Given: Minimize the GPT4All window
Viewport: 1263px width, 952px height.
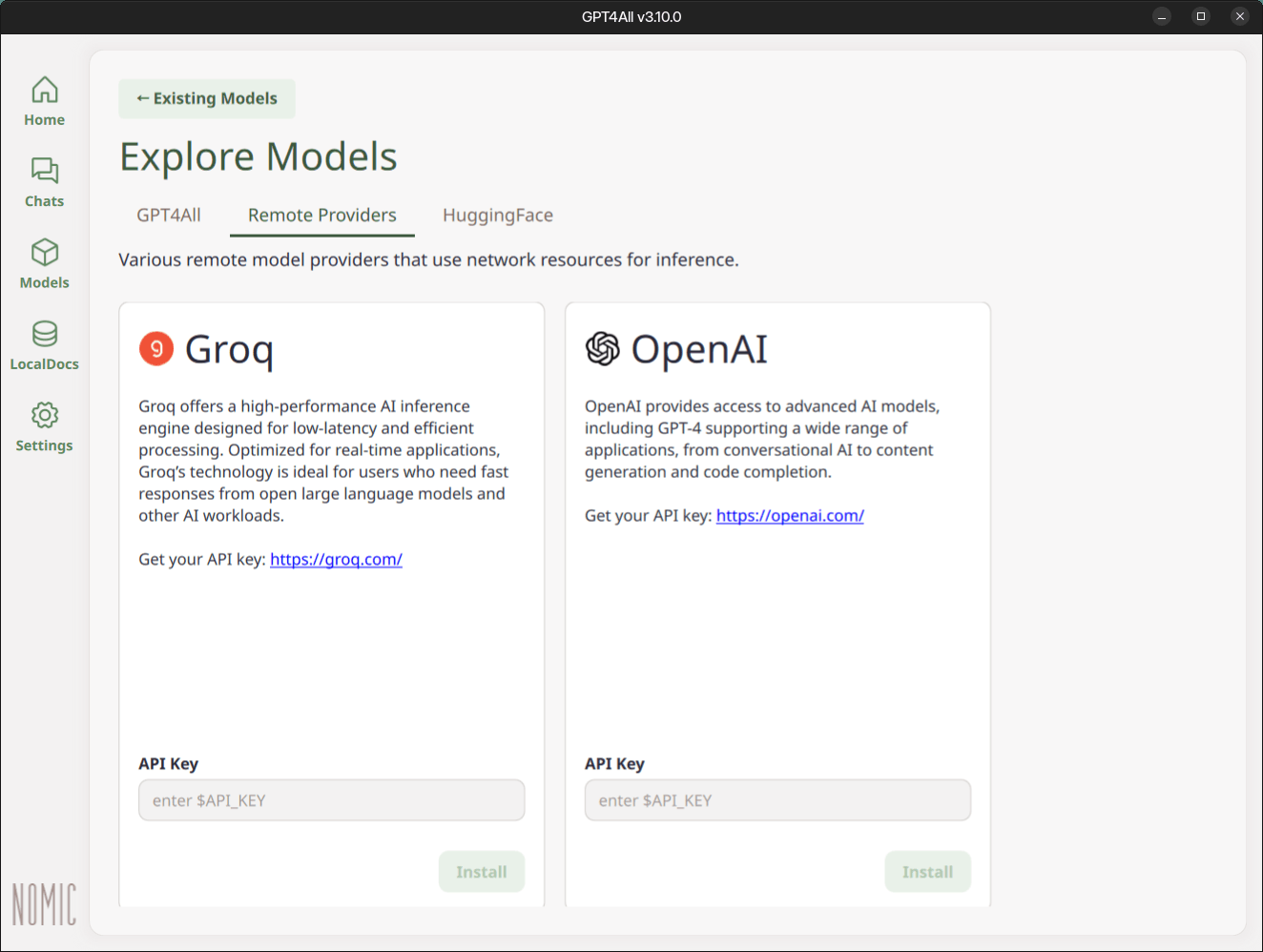Looking at the screenshot, I should (x=1162, y=16).
